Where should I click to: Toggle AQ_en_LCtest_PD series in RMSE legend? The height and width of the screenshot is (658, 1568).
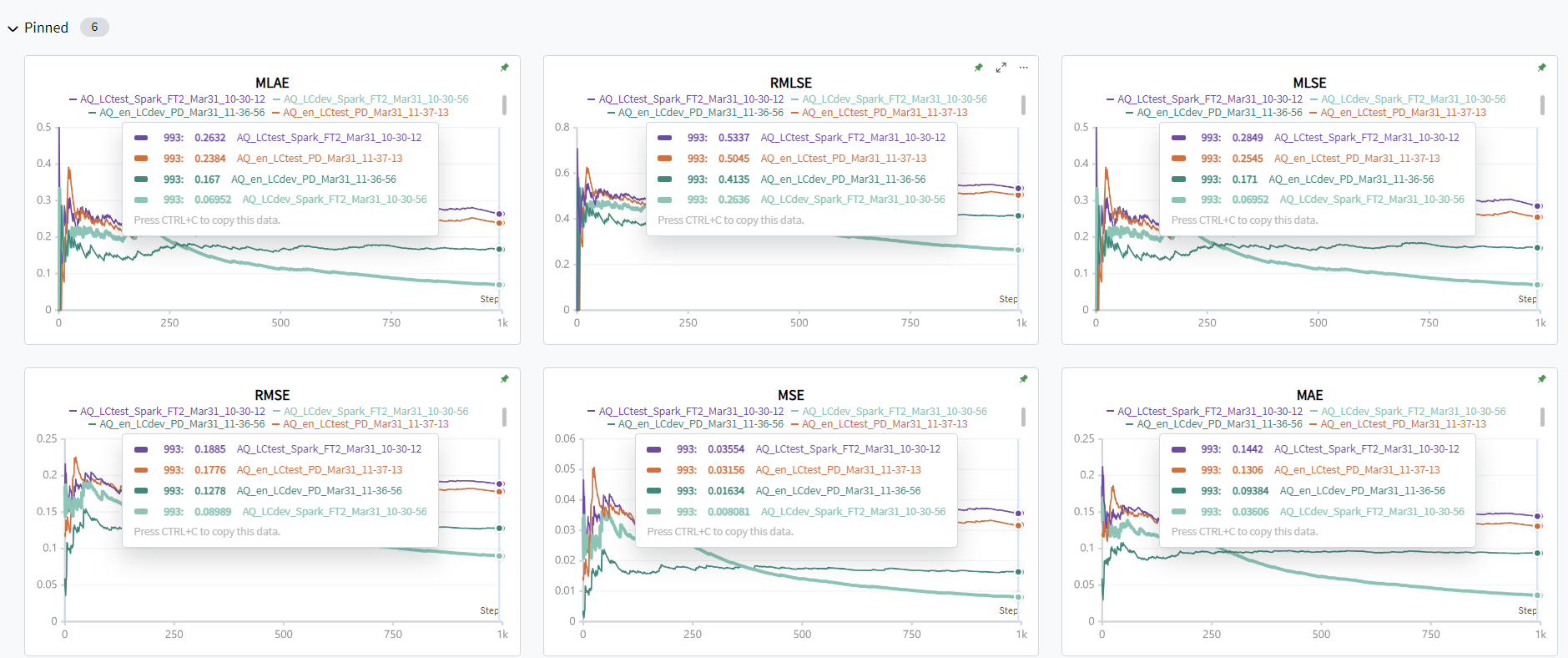point(360,424)
